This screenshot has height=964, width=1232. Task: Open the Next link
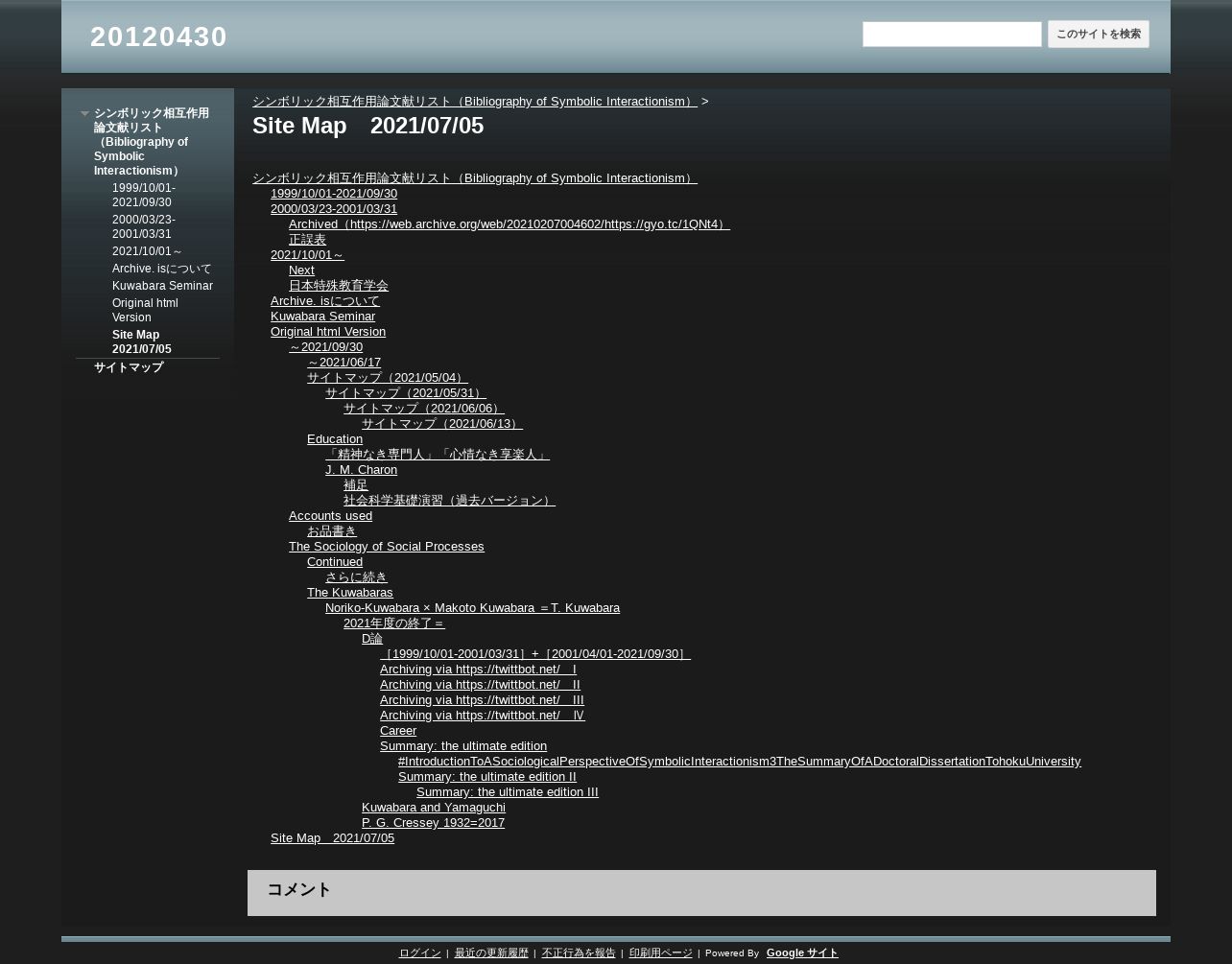[x=301, y=270]
